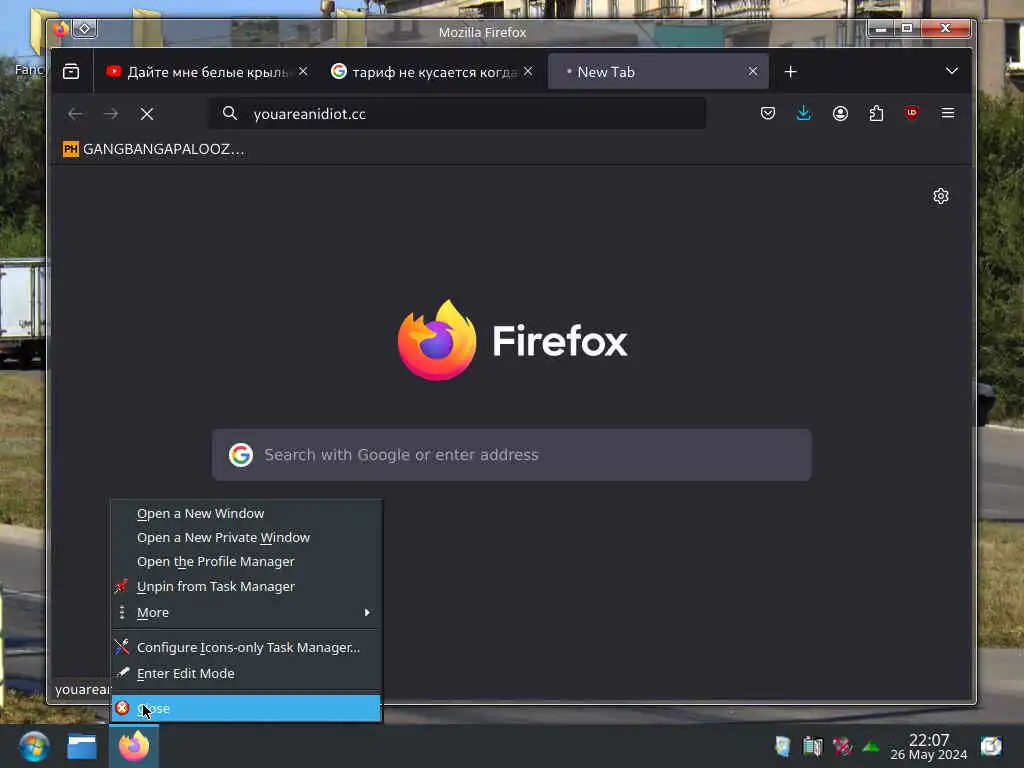Open the Firefox account icon
The width and height of the screenshot is (1024, 768).
(x=840, y=113)
